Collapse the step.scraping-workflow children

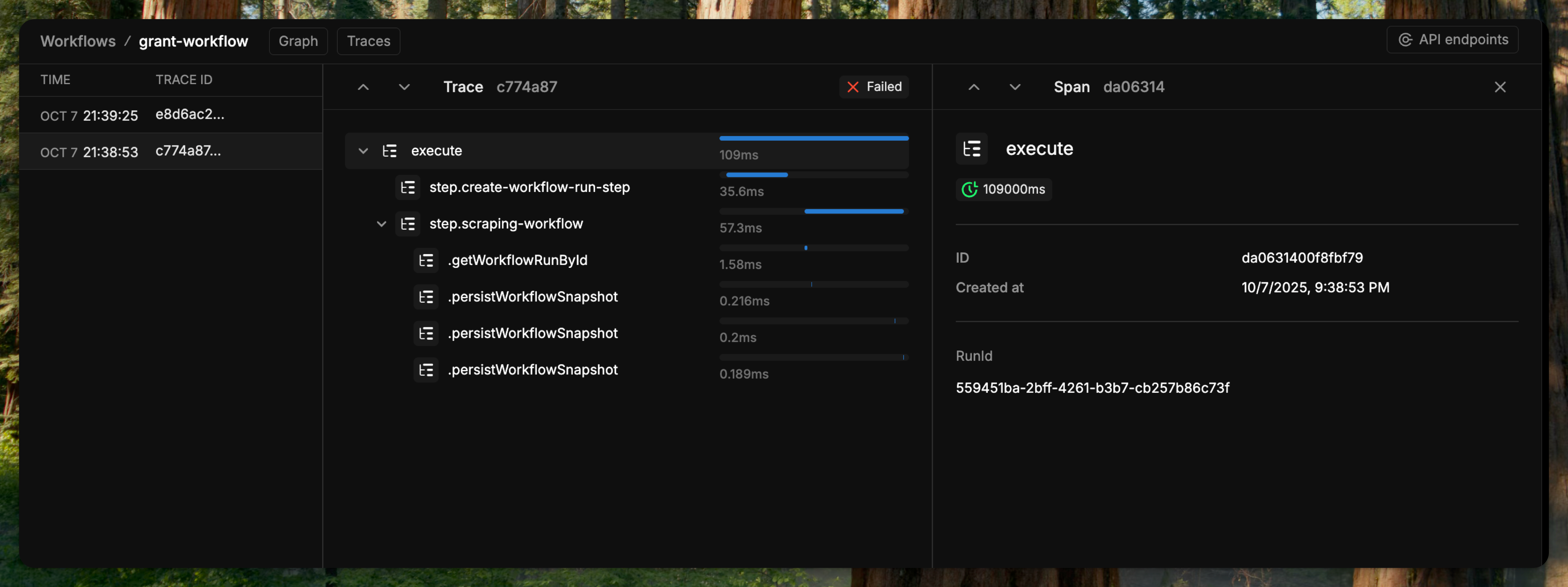tap(381, 224)
